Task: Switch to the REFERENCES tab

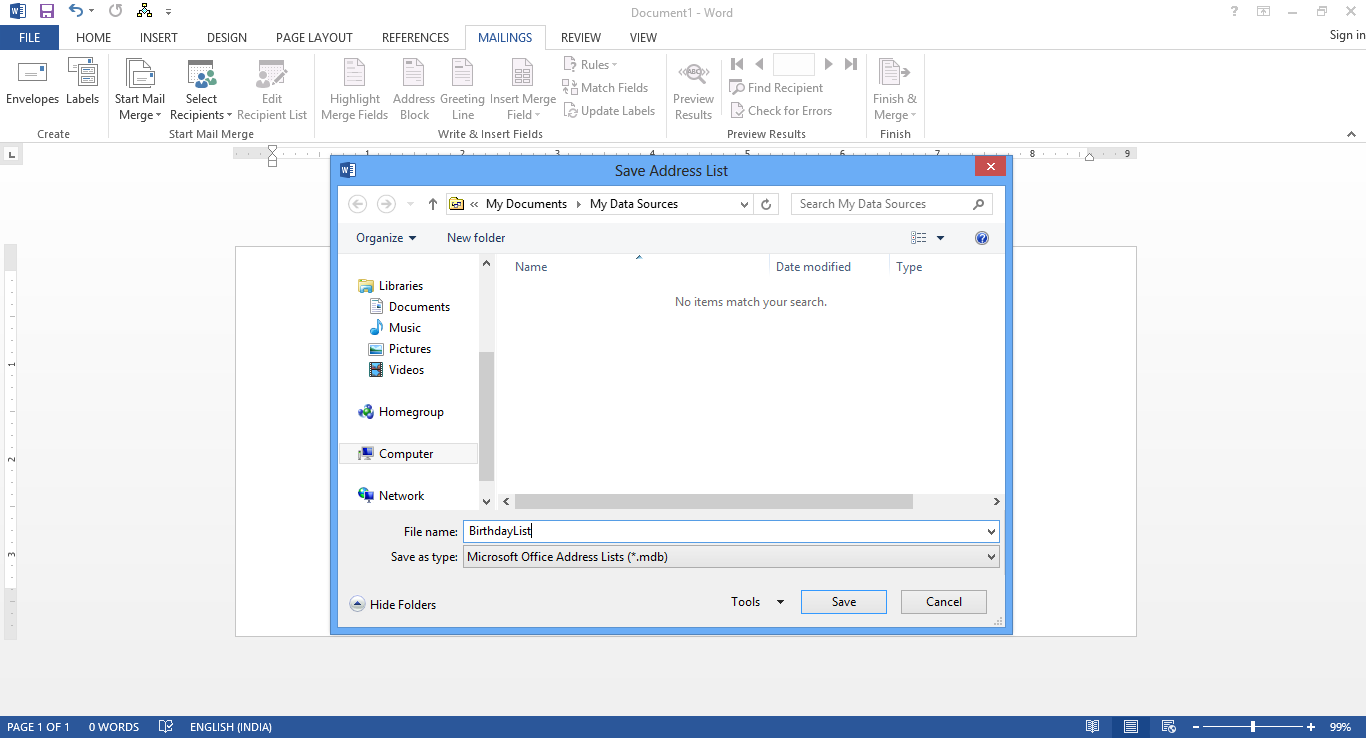Action: coord(415,38)
